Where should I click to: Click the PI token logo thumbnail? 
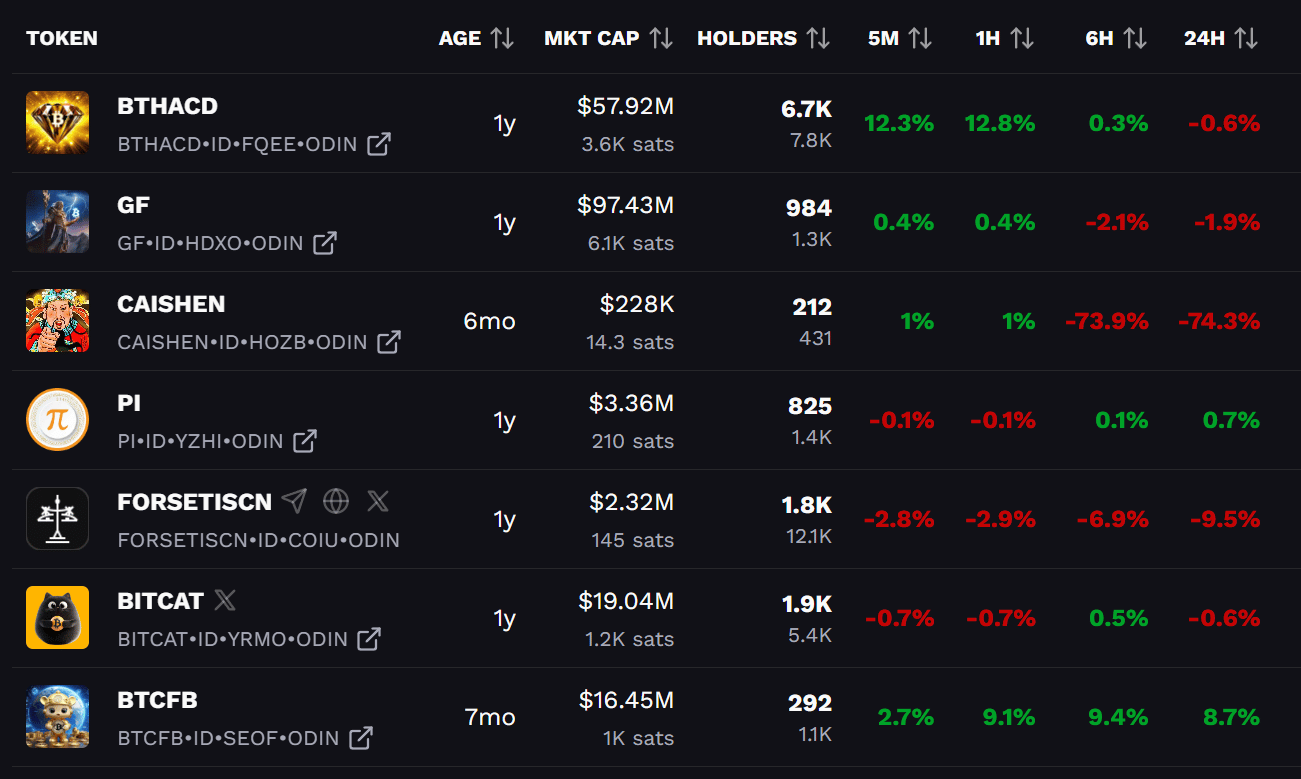click(x=57, y=420)
